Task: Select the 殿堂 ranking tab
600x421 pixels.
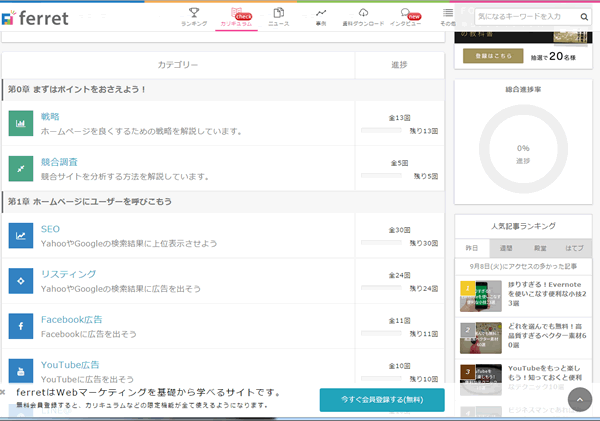Action: 540,248
